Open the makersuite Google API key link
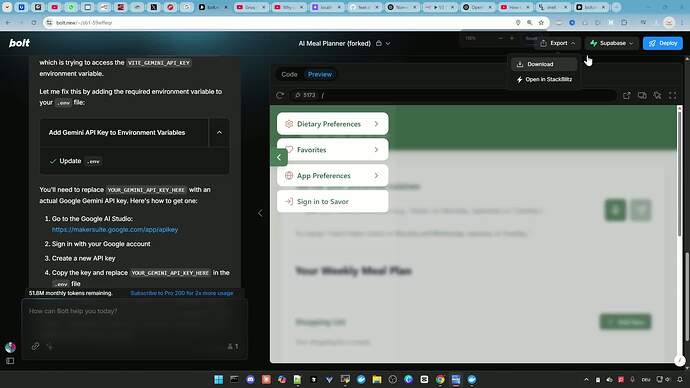Screen dimensions: 690x388 (115, 230)
